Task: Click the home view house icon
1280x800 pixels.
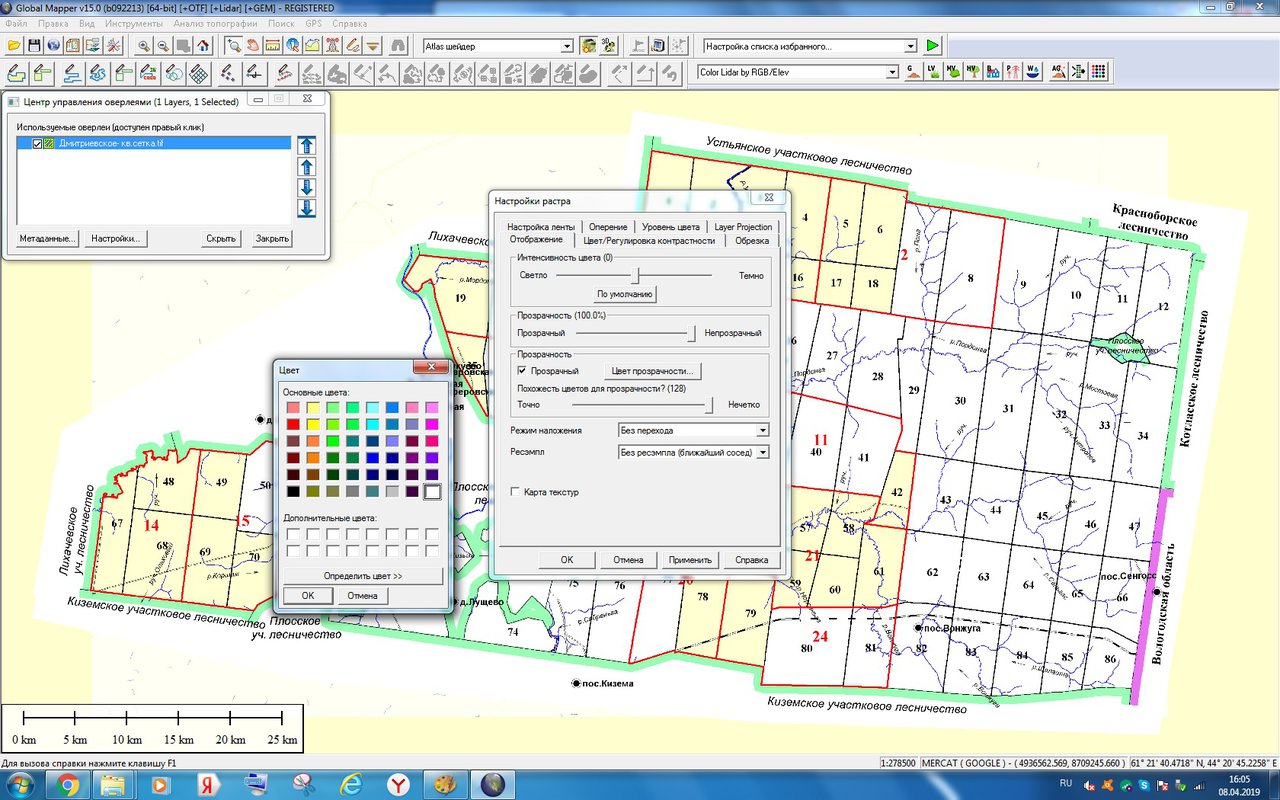Action: pos(202,45)
